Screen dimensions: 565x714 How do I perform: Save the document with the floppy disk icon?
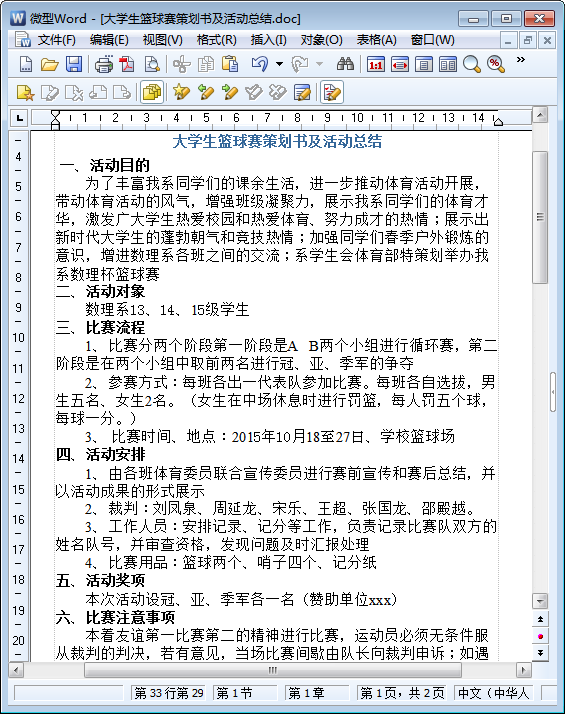coord(74,64)
